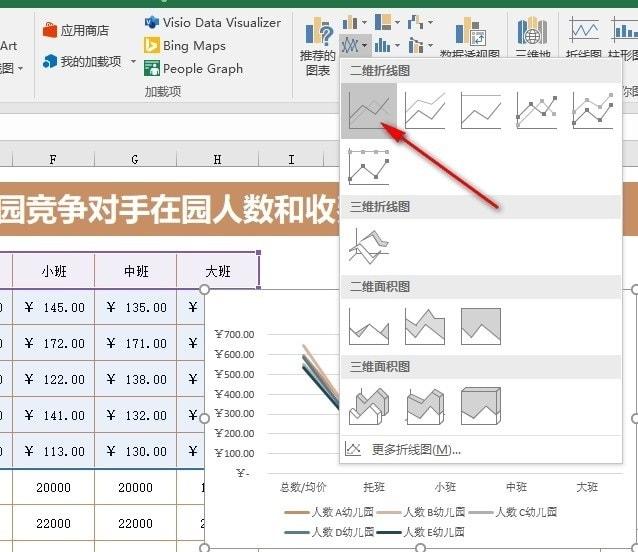Image resolution: width=638 pixels, height=552 pixels.
Task: Expand the line chart dropdown button
Action: tap(354, 45)
